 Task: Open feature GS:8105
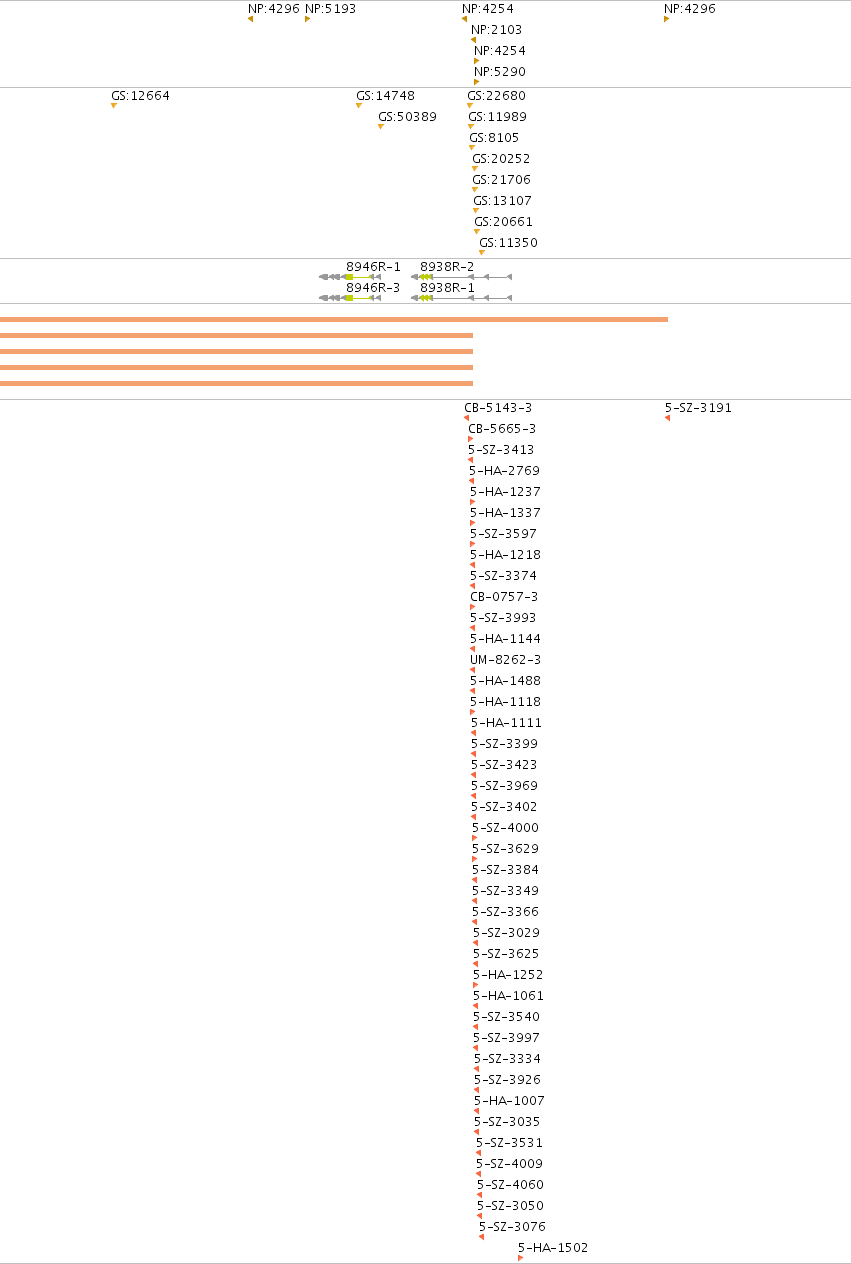click(x=494, y=138)
